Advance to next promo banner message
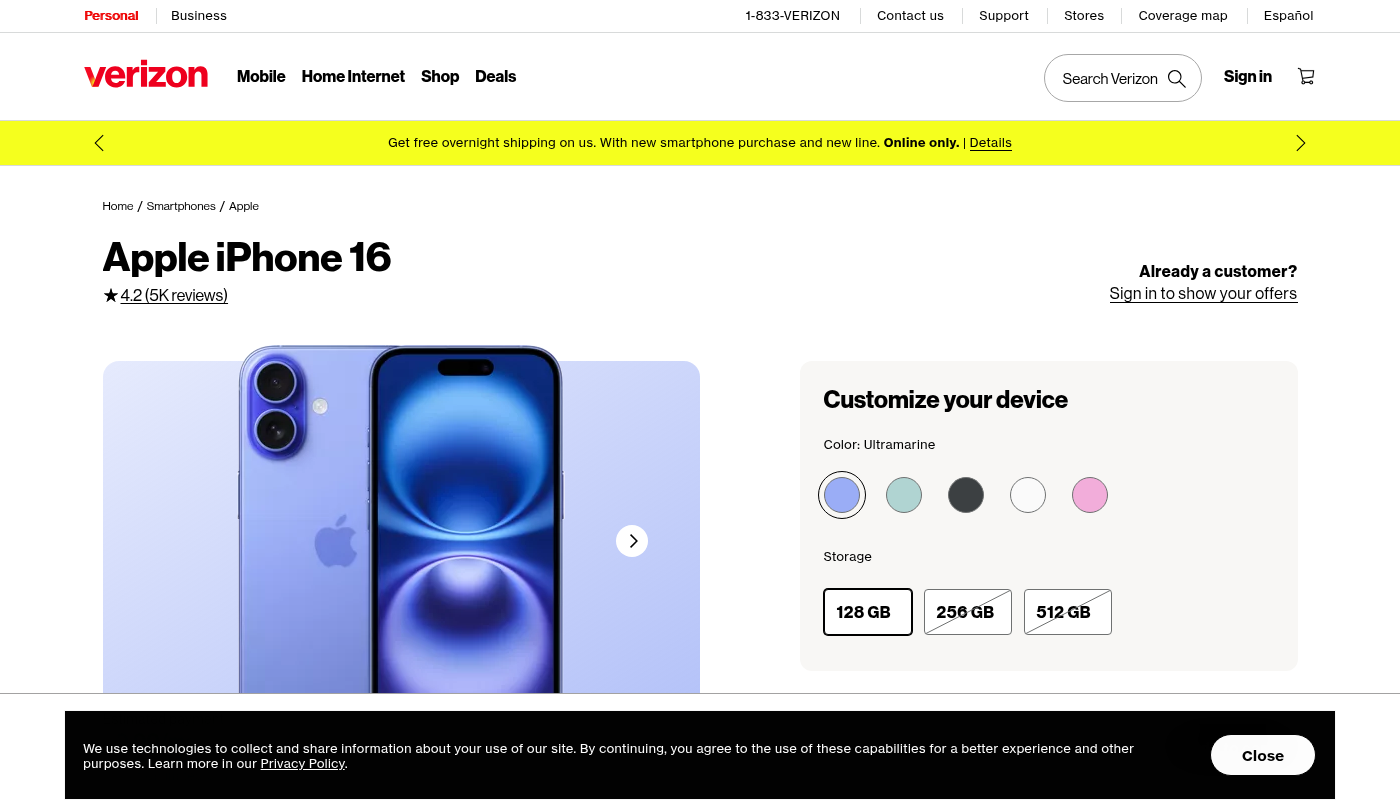This screenshot has width=1400, height=800. [x=1300, y=143]
